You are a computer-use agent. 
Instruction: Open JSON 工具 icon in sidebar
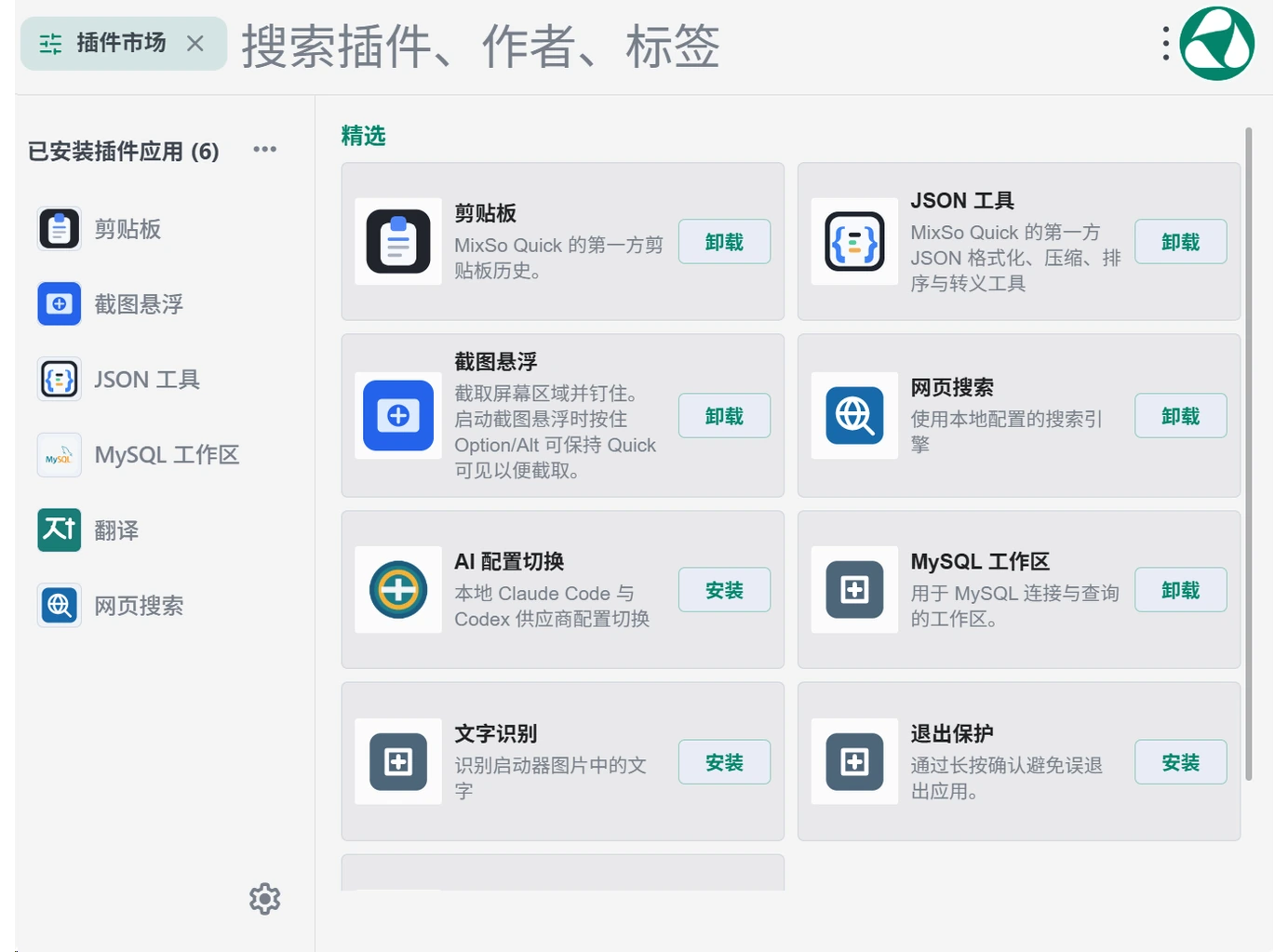[60, 380]
